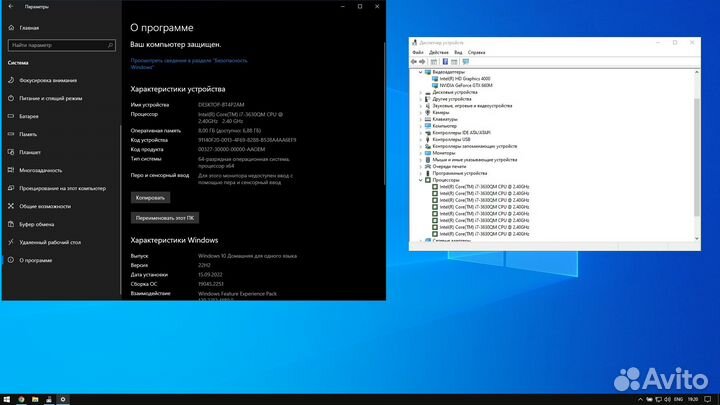Click Settings content vertical scrollbar
Viewport: 720px width, 405px height.
point(383,114)
